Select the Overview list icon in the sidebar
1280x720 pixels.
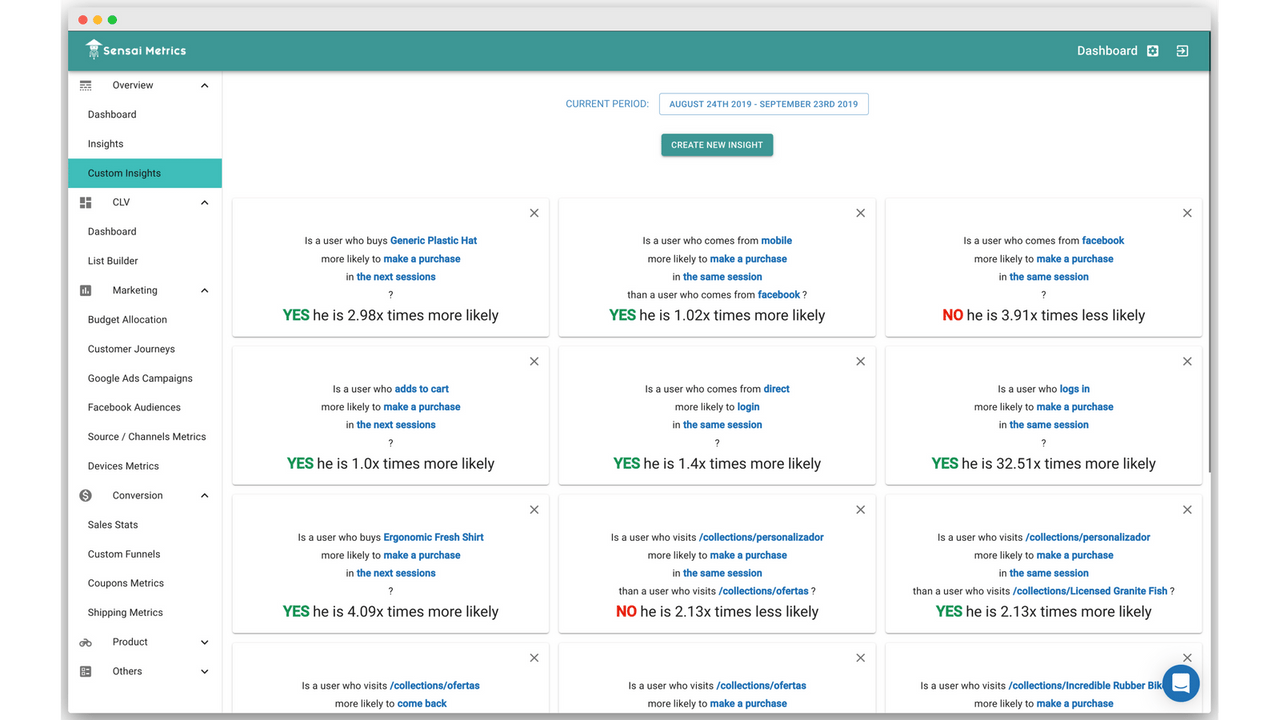coord(85,85)
